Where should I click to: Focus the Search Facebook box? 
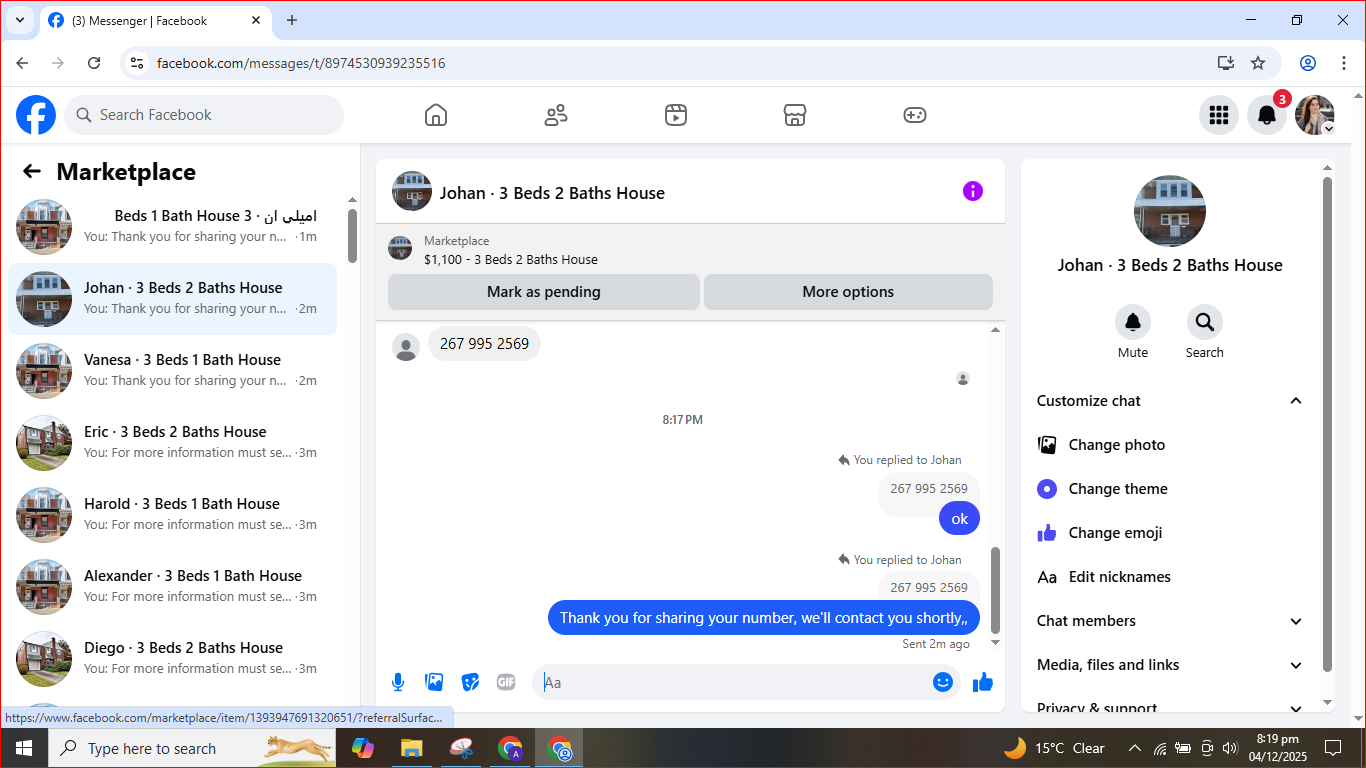point(204,115)
